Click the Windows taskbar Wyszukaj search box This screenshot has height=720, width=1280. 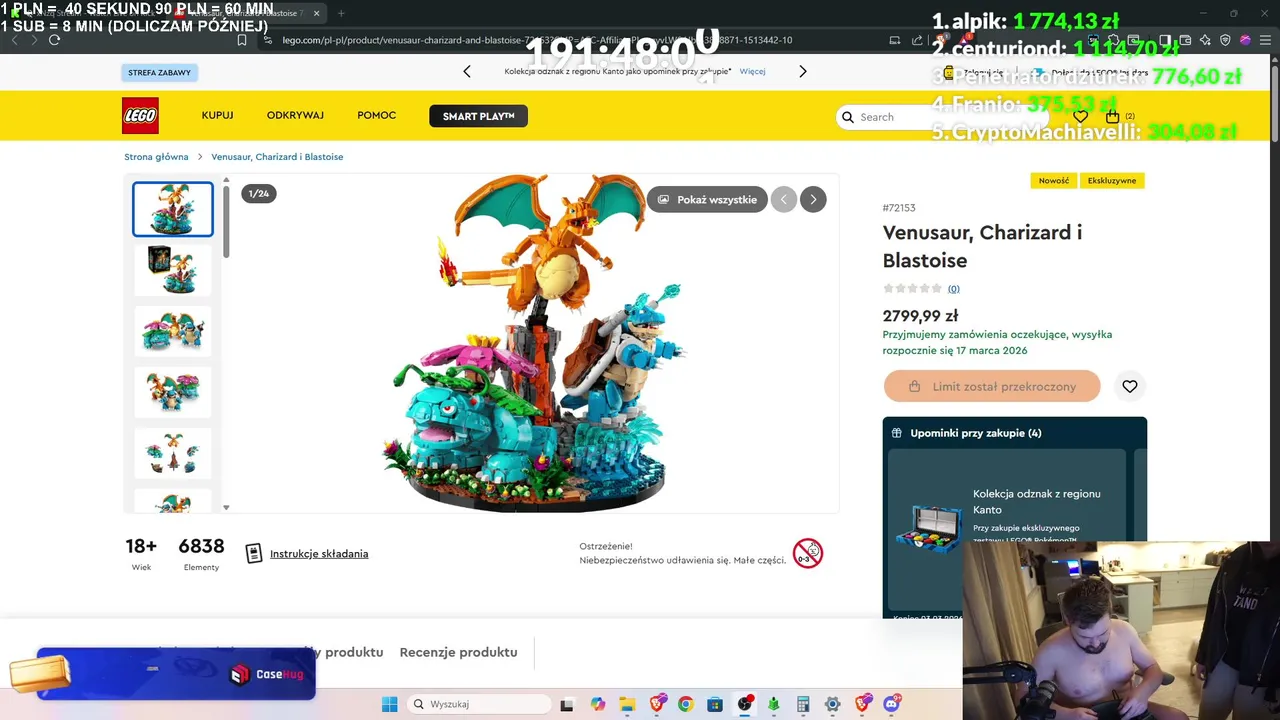(479, 704)
